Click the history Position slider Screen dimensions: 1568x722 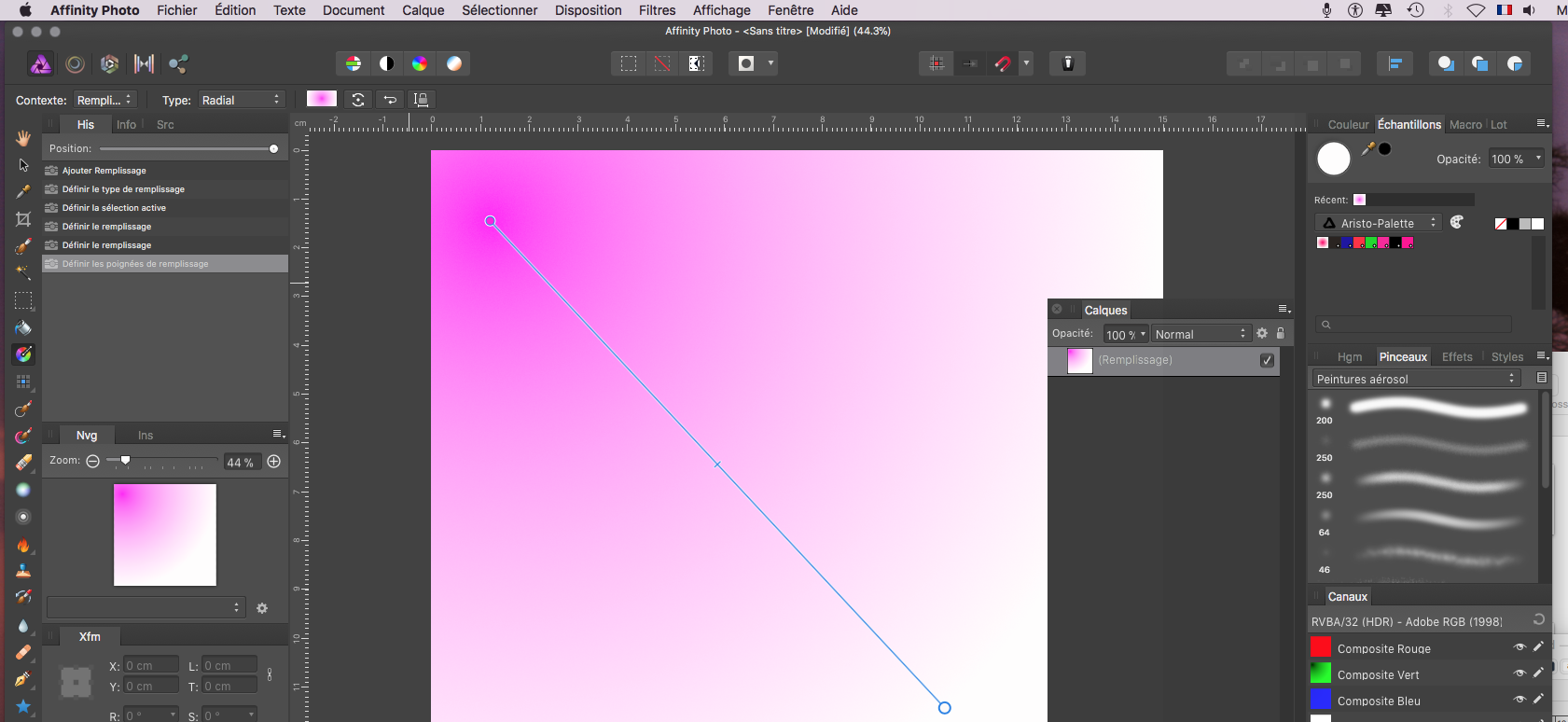(x=187, y=148)
